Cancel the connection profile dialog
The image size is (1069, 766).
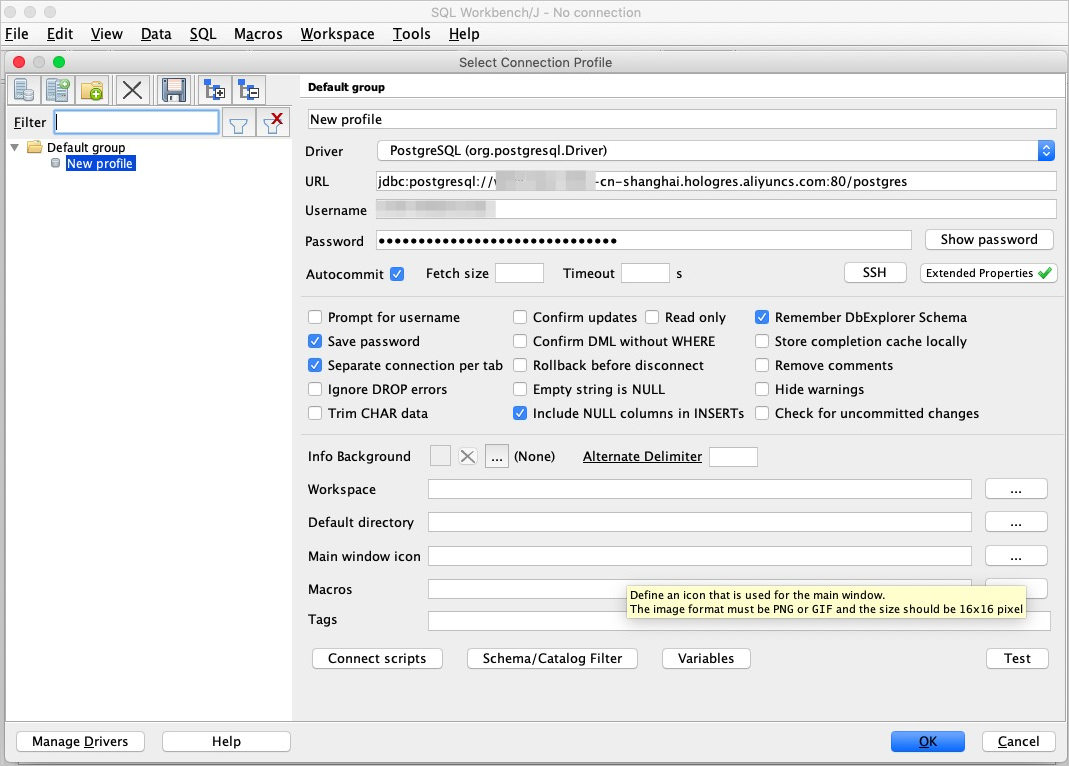(x=1019, y=741)
